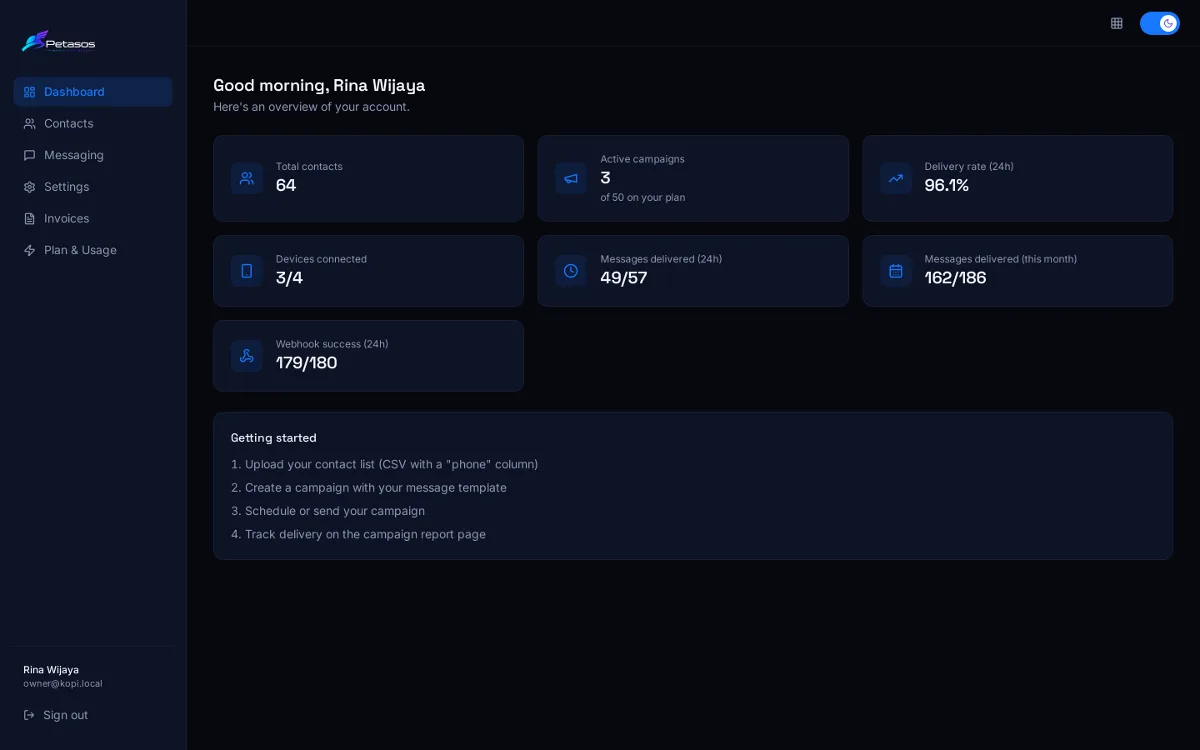Click the 'of 50 on your plan' text
The width and height of the screenshot is (1200, 750).
click(643, 198)
